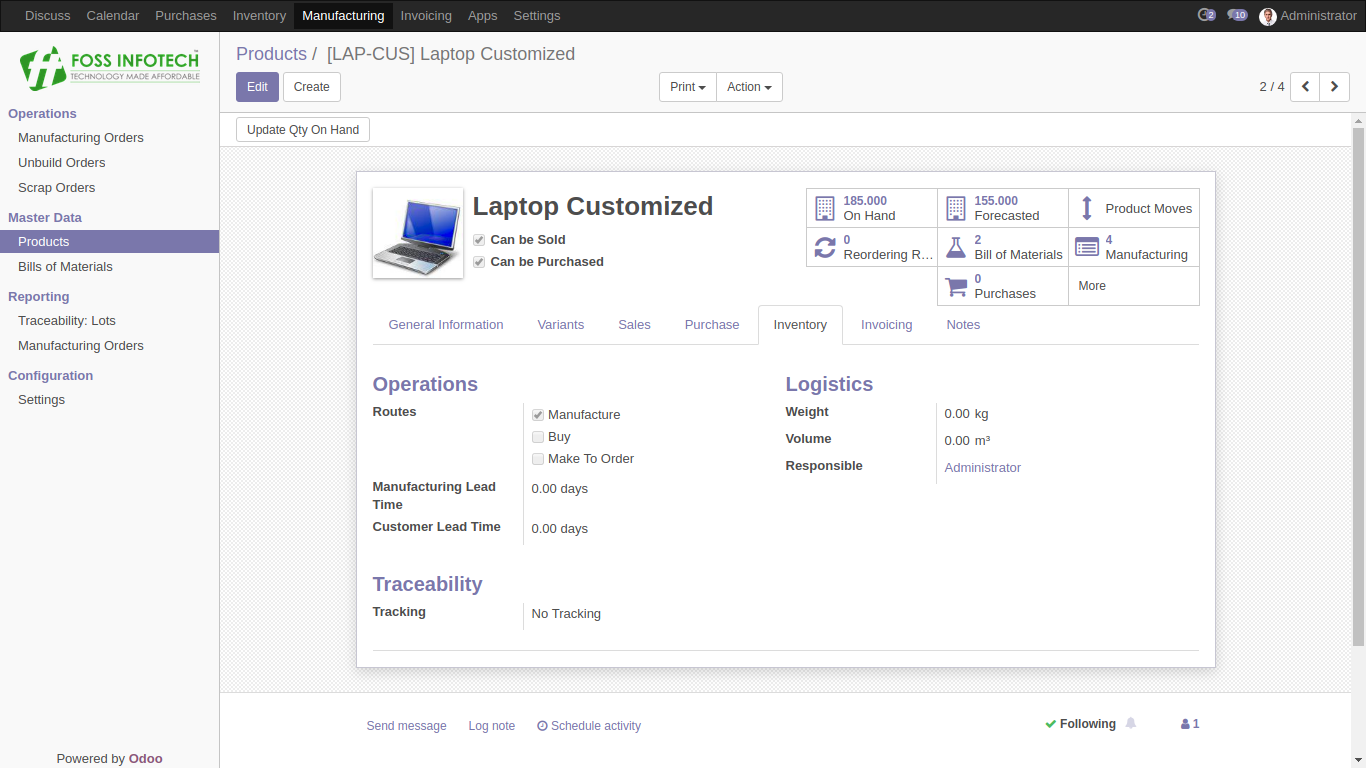Click Products breadcrumb link
The height and width of the screenshot is (768, 1366).
point(271,54)
